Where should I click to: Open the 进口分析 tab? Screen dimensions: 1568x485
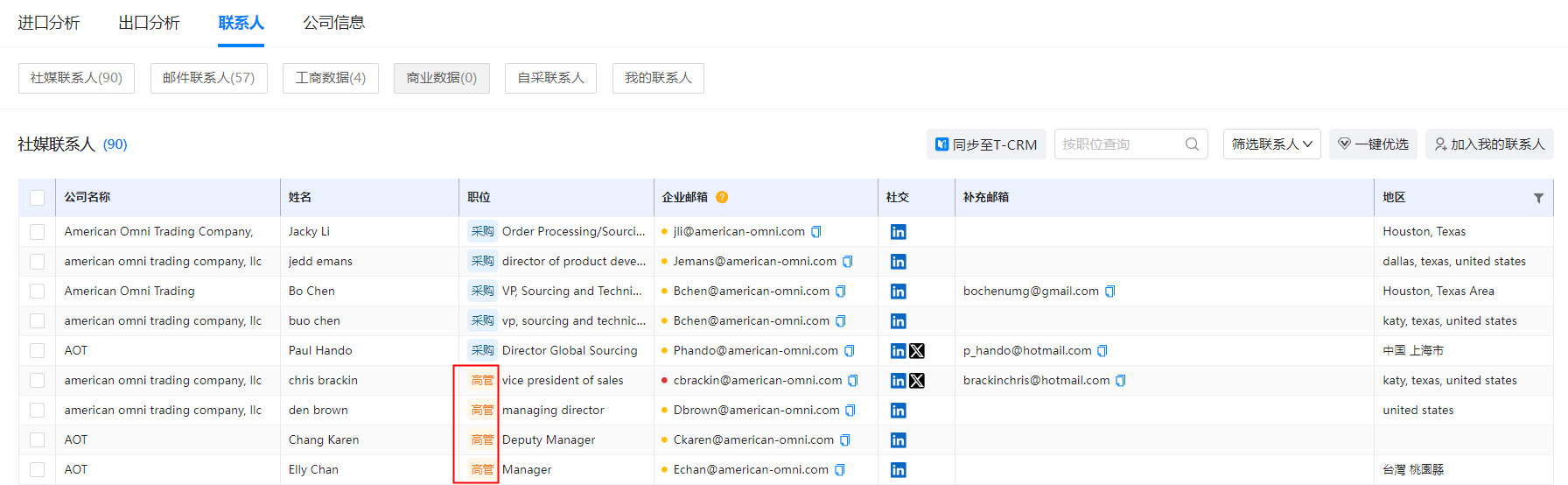point(49,23)
